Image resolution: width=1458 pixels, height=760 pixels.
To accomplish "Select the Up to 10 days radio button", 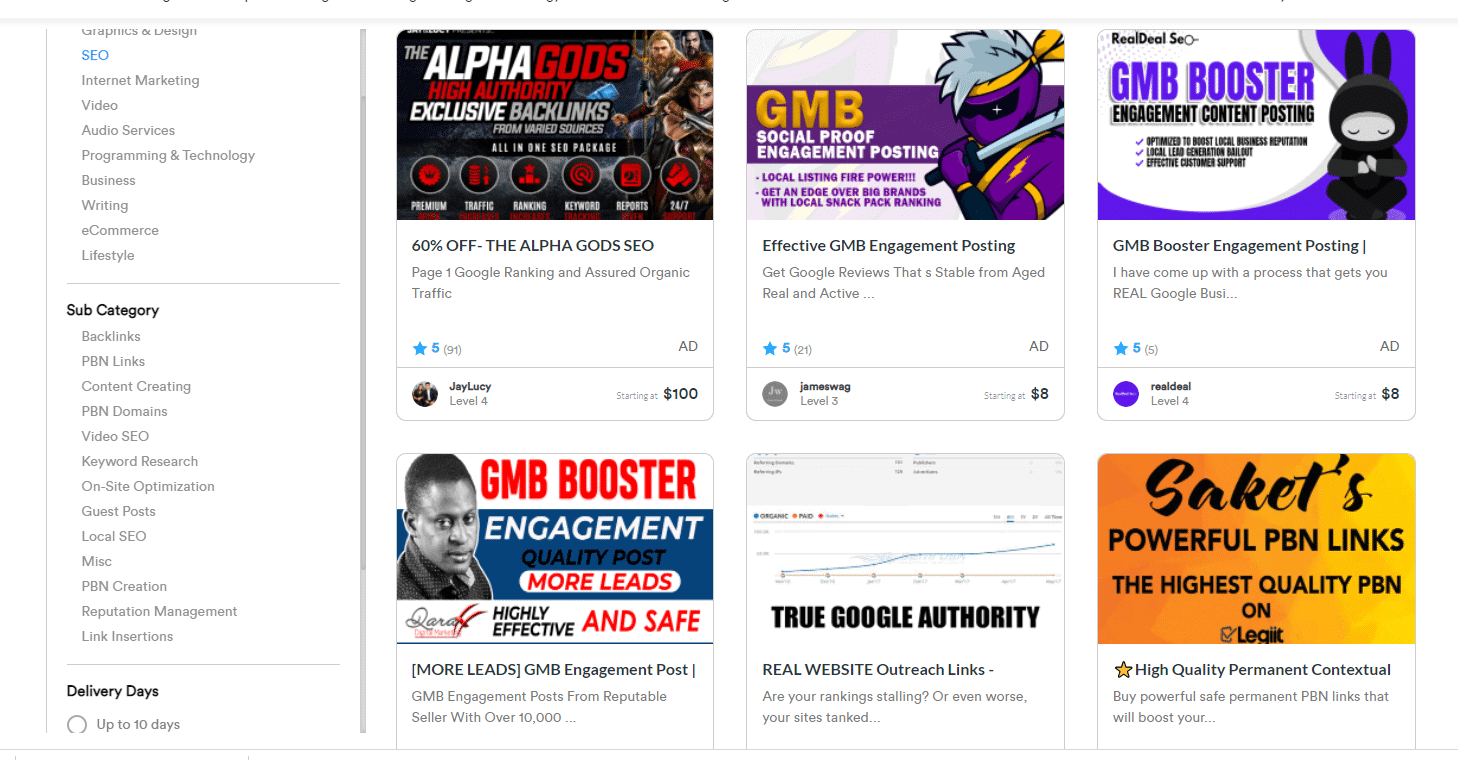I will click(77, 725).
